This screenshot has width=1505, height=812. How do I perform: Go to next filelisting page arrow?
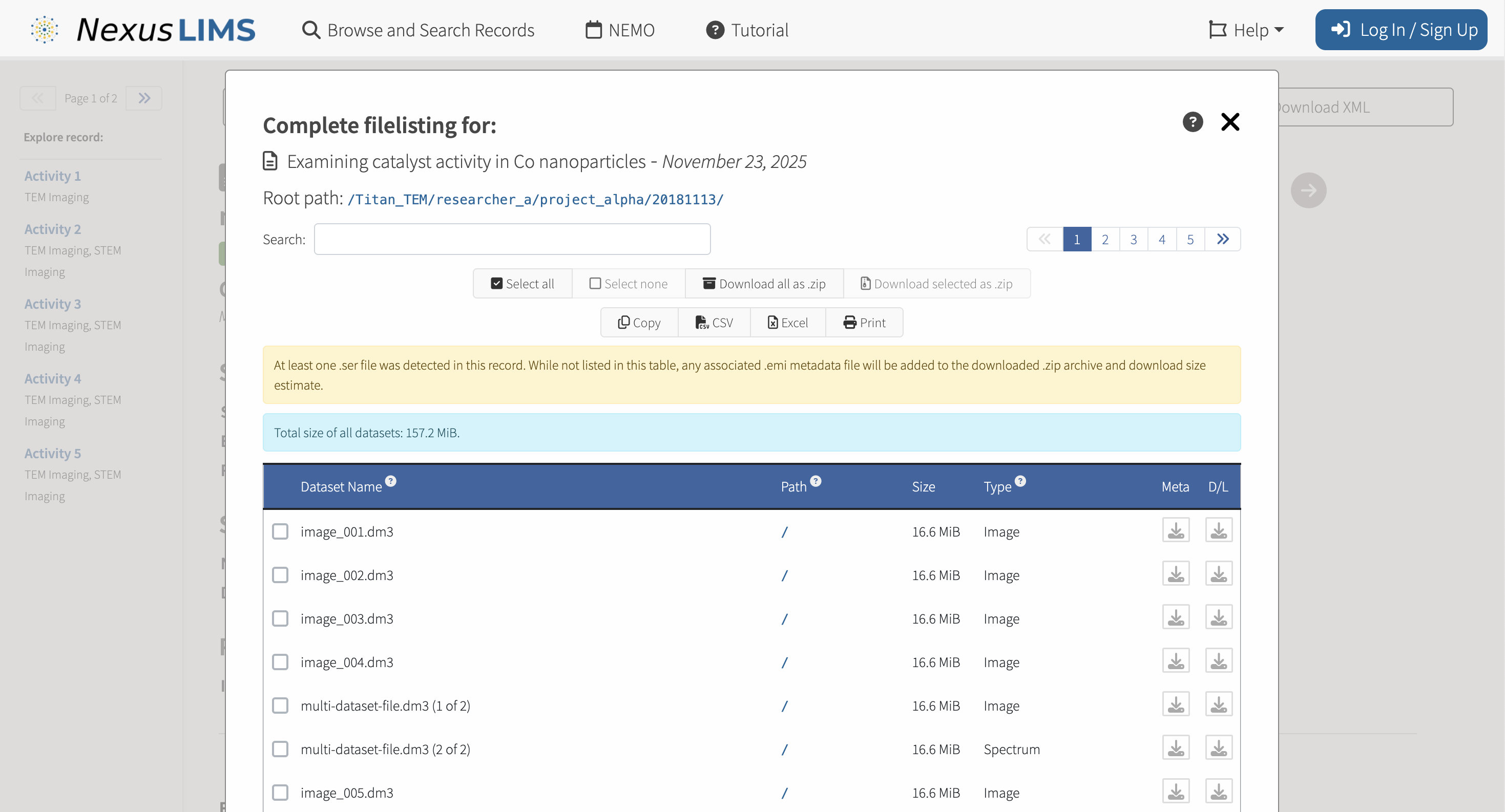pyautogui.click(x=1223, y=239)
